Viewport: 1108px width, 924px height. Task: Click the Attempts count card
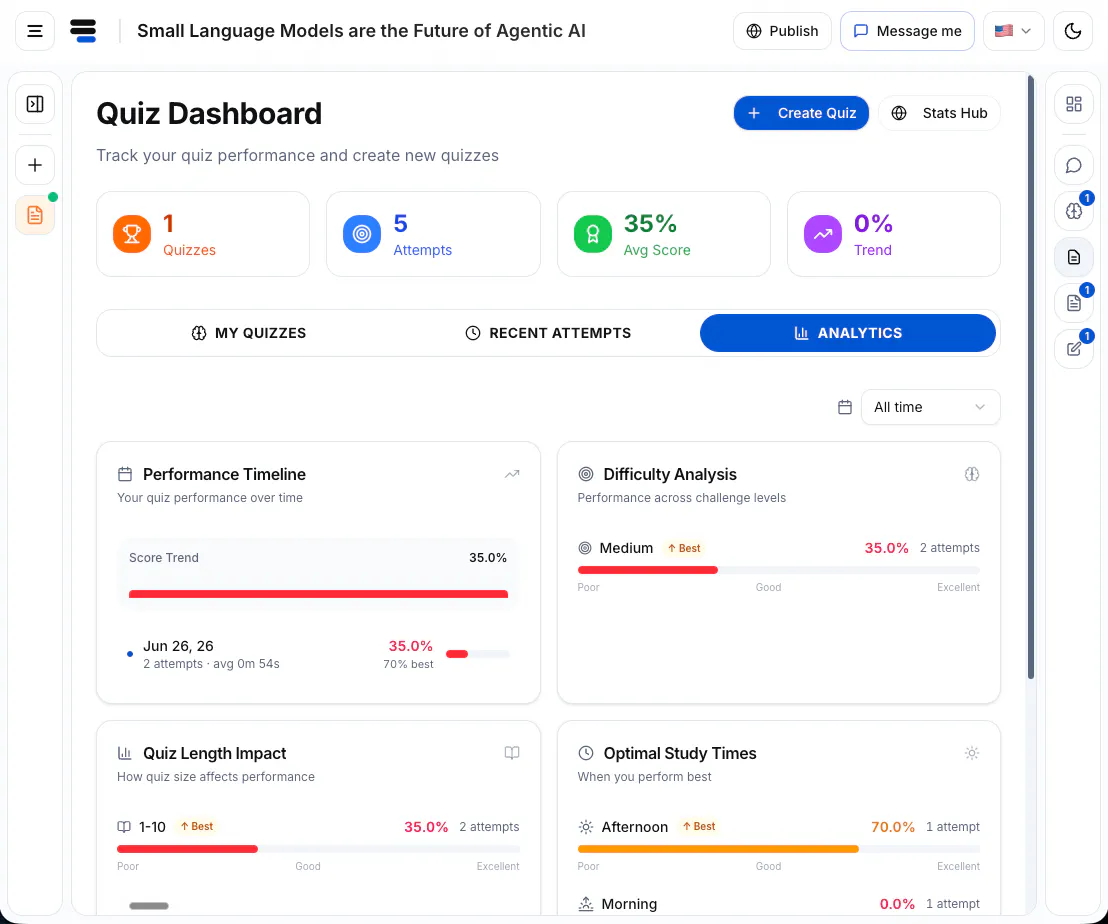tap(433, 234)
